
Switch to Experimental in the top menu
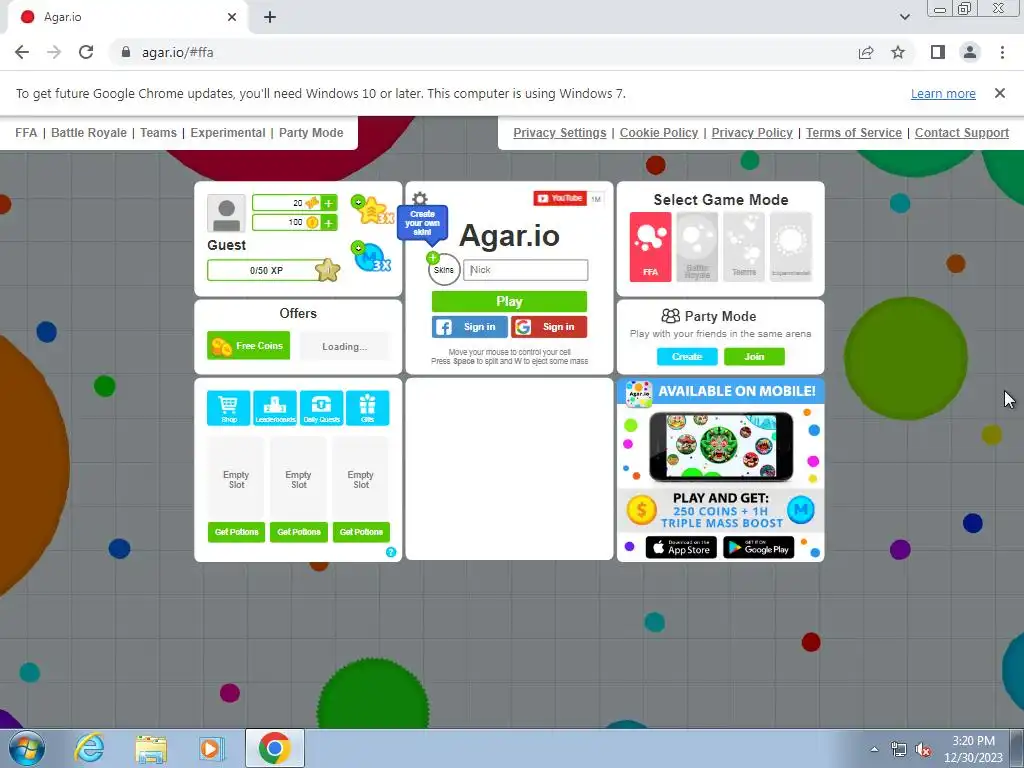(x=228, y=133)
